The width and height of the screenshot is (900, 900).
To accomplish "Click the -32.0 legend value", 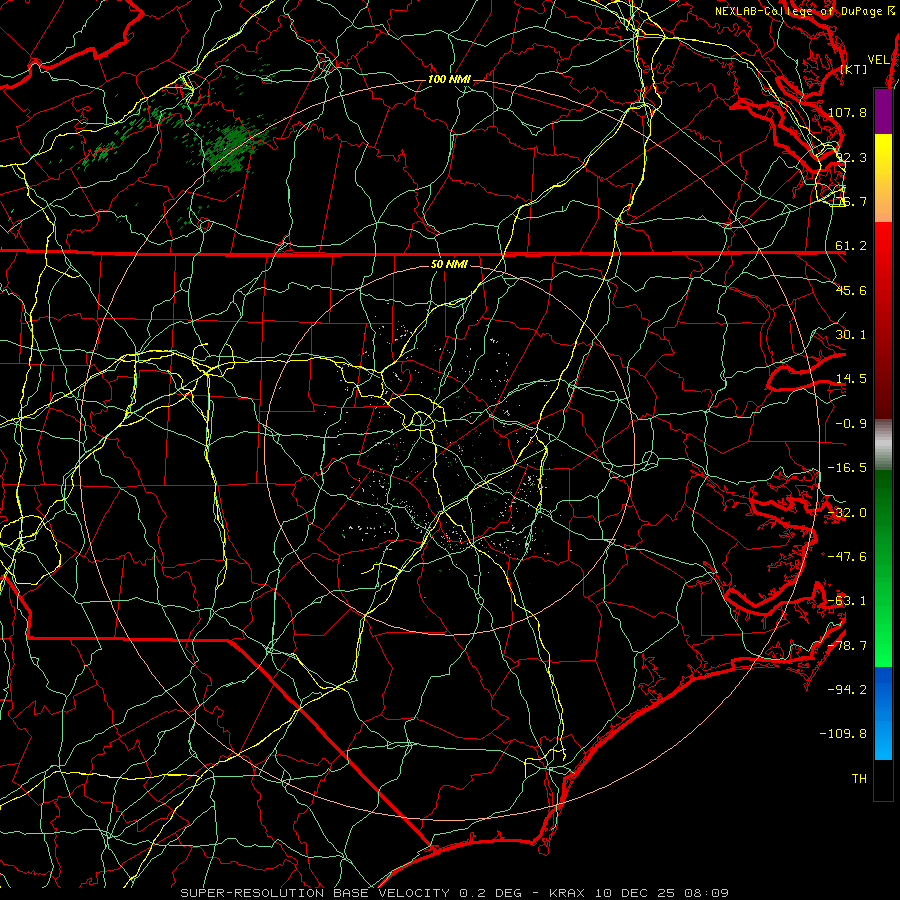I will tap(847, 513).
